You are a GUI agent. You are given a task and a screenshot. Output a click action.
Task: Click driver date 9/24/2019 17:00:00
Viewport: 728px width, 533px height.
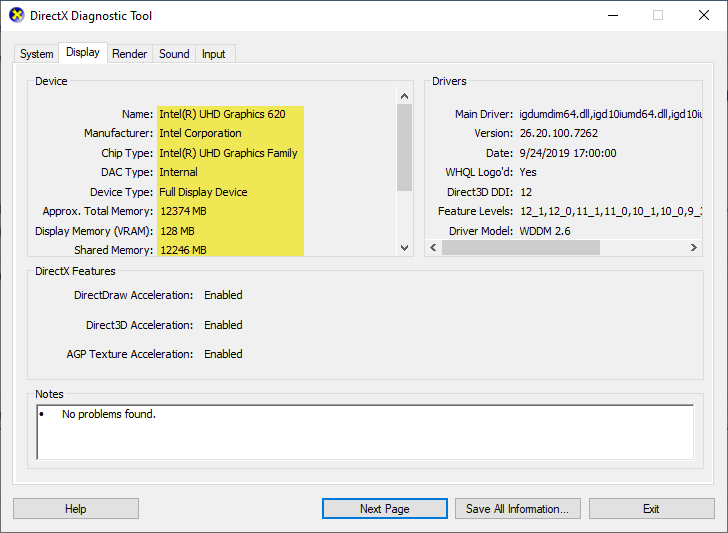(x=568, y=153)
